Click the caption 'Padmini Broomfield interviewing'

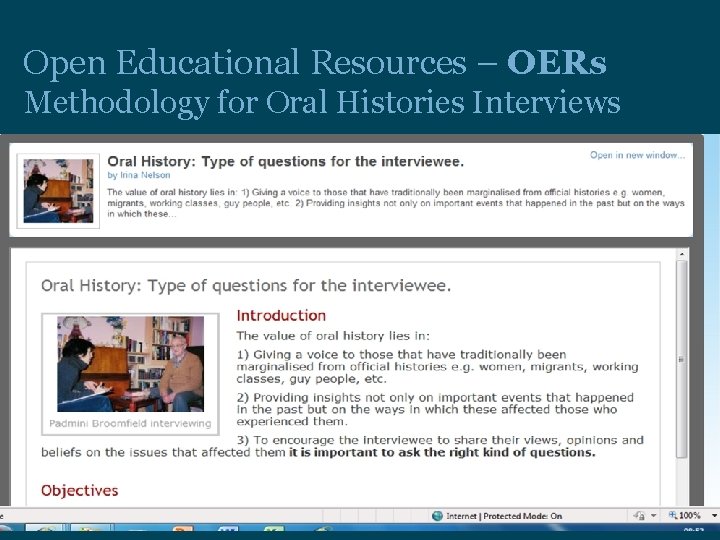[130, 423]
